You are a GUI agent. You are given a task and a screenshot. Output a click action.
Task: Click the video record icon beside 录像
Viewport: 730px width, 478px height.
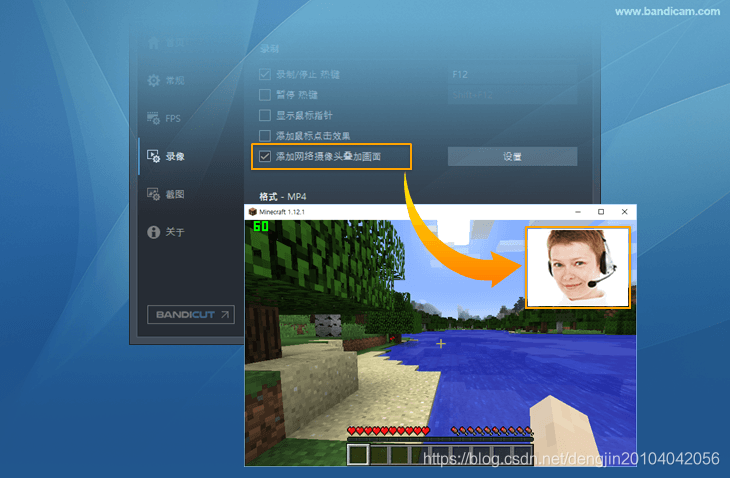tap(154, 156)
